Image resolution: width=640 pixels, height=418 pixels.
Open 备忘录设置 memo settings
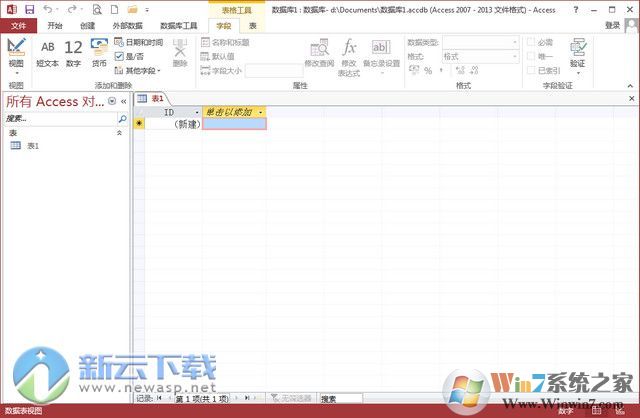click(x=381, y=56)
